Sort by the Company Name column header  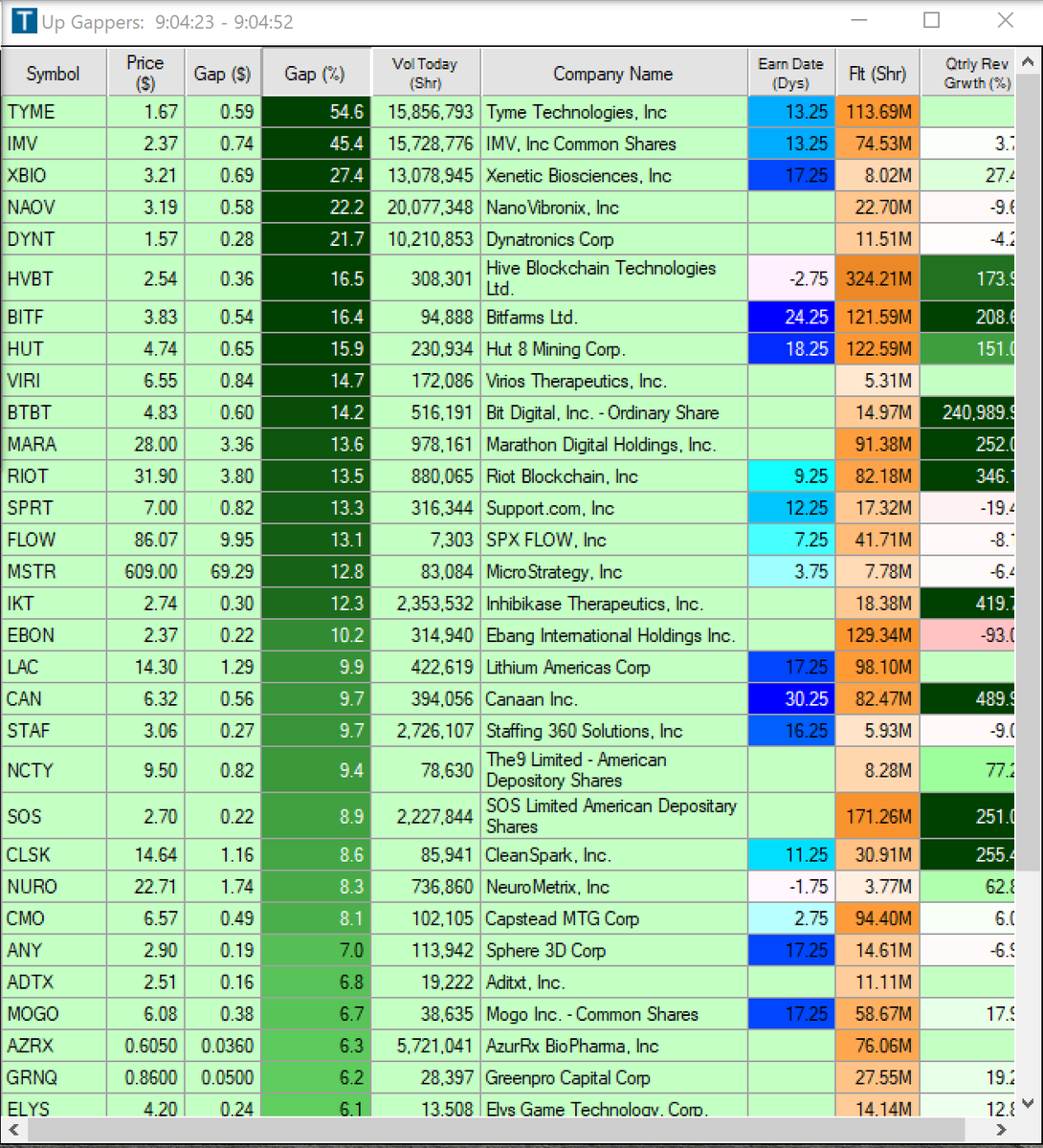(x=613, y=74)
